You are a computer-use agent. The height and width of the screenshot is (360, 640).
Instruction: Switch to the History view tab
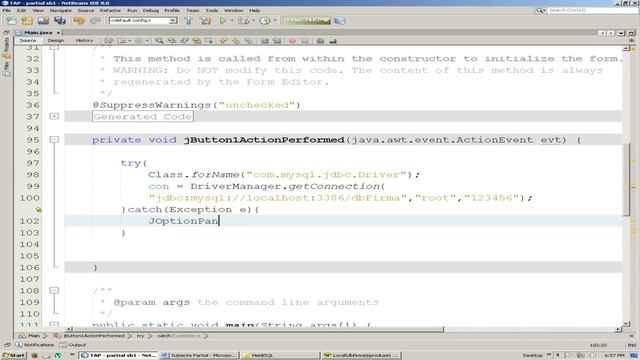click(84, 40)
